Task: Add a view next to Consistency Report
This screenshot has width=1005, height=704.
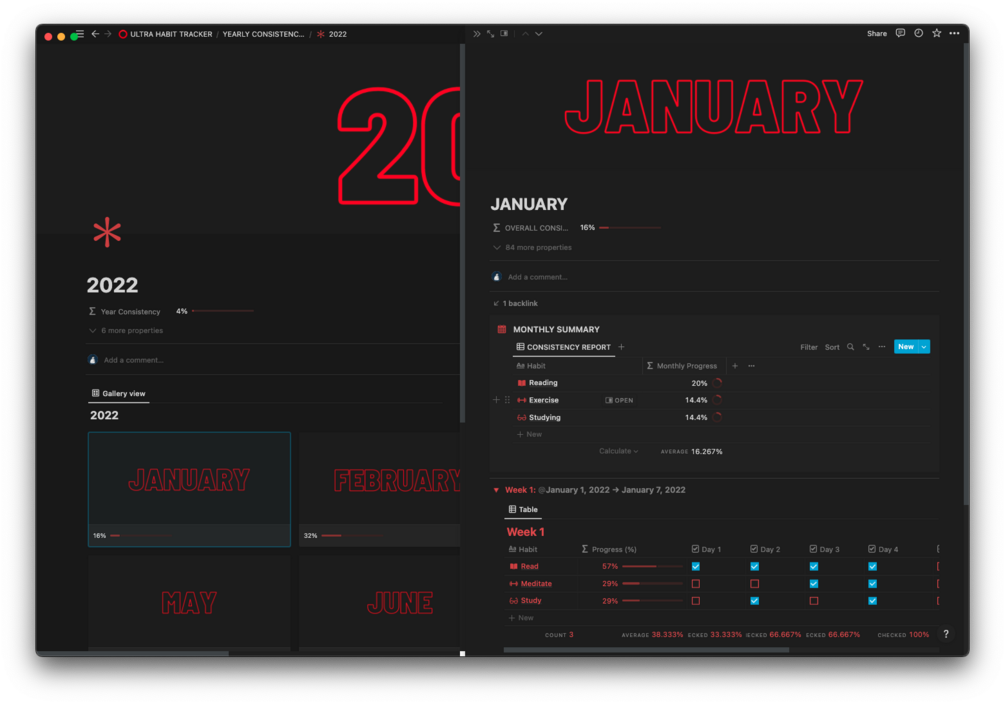Action: [621, 347]
